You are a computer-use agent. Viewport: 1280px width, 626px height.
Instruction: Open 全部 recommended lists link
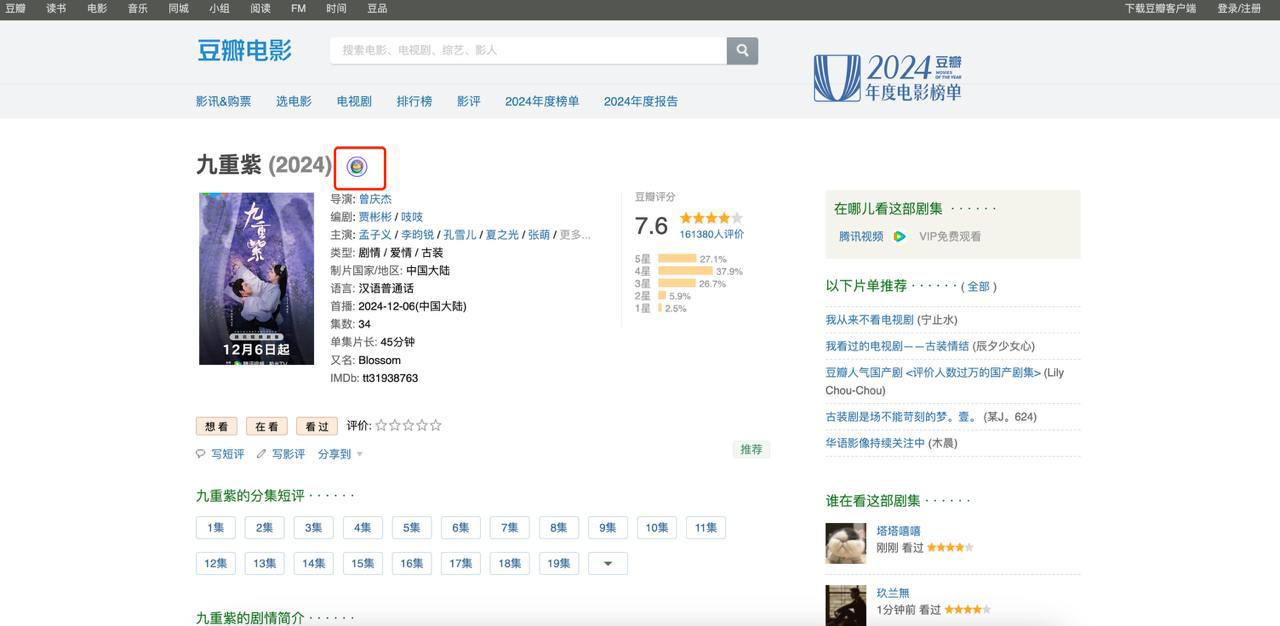click(x=978, y=287)
